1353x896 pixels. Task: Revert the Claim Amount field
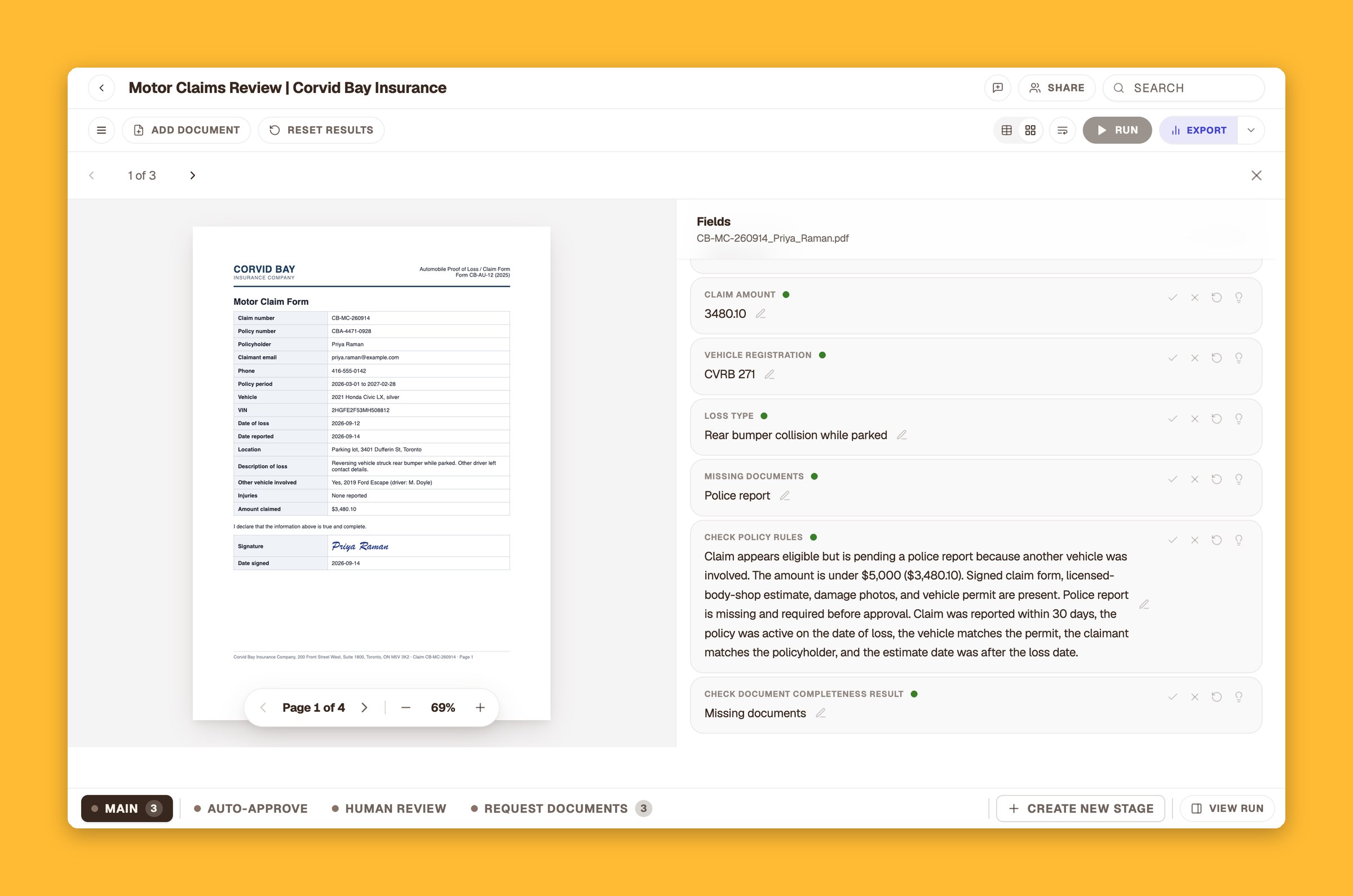(1217, 297)
